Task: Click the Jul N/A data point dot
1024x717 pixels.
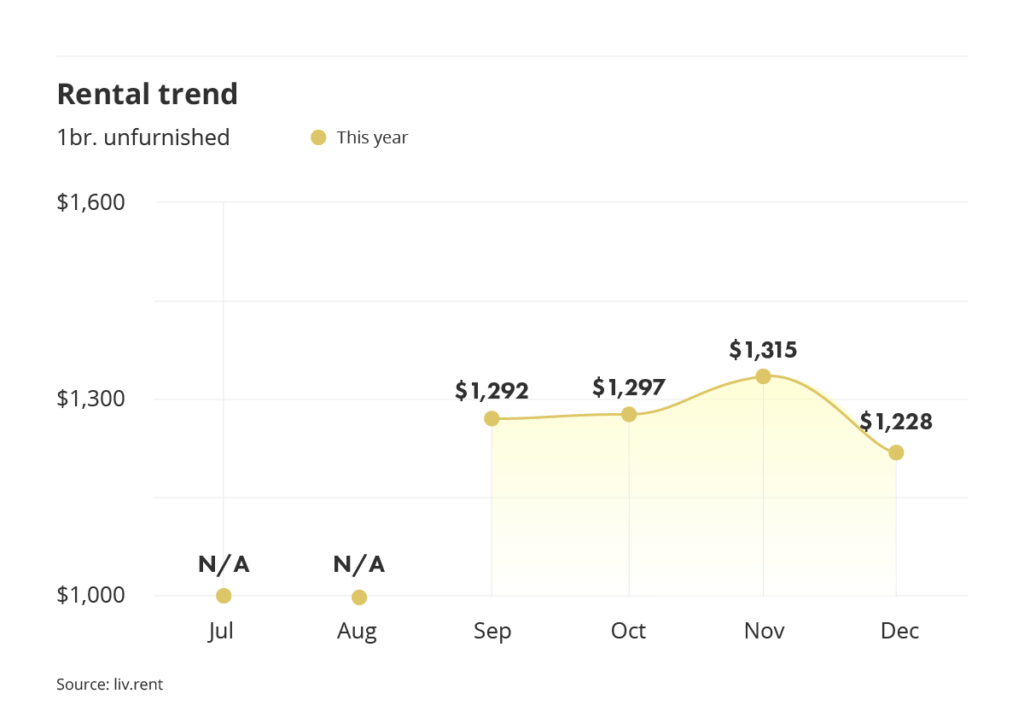Action: click(224, 595)
